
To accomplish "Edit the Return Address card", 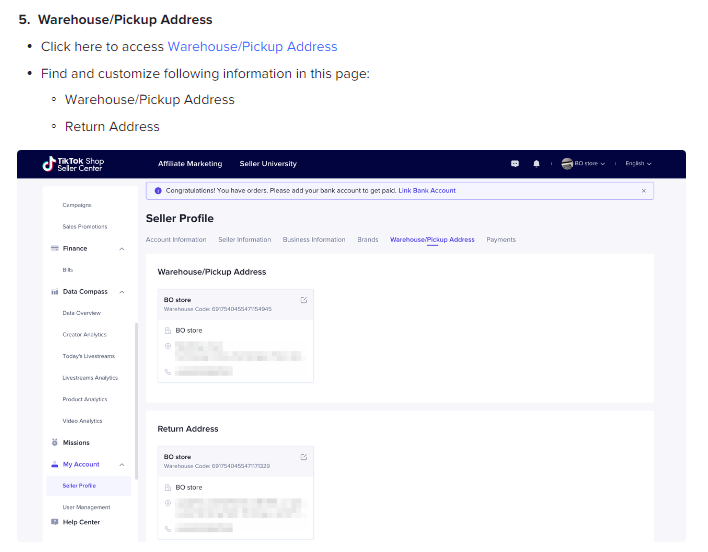I will point(304,457).
